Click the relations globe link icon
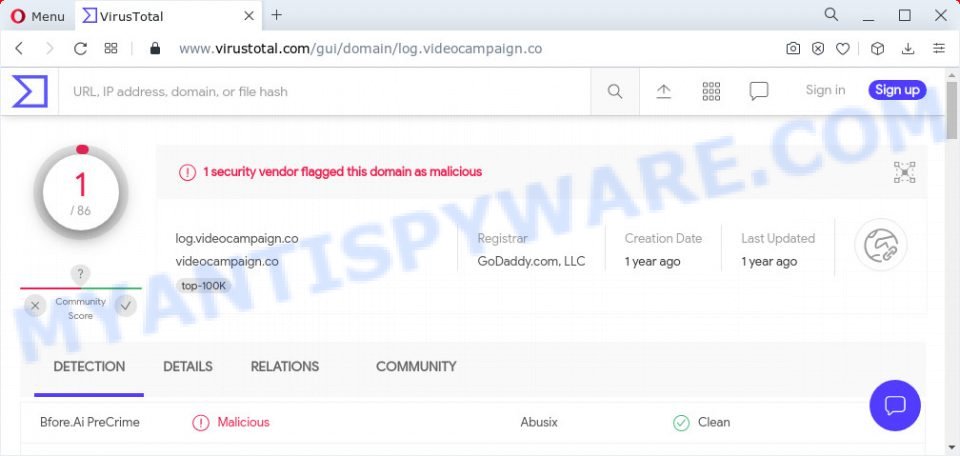The height and width of the screenshot is (456, 960). tap(880, 245)
